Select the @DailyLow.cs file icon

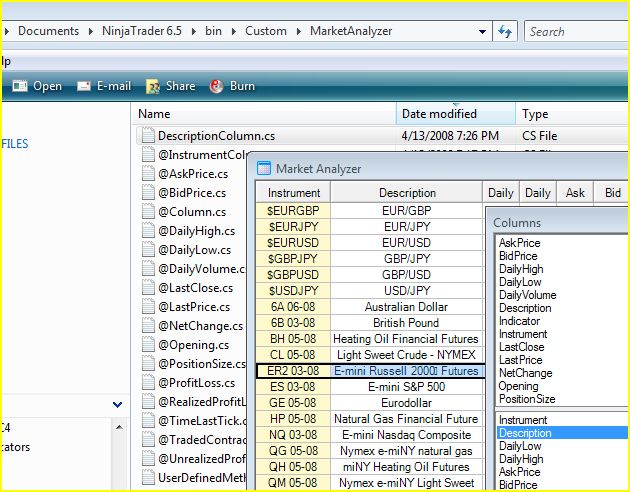coord(148,249)
